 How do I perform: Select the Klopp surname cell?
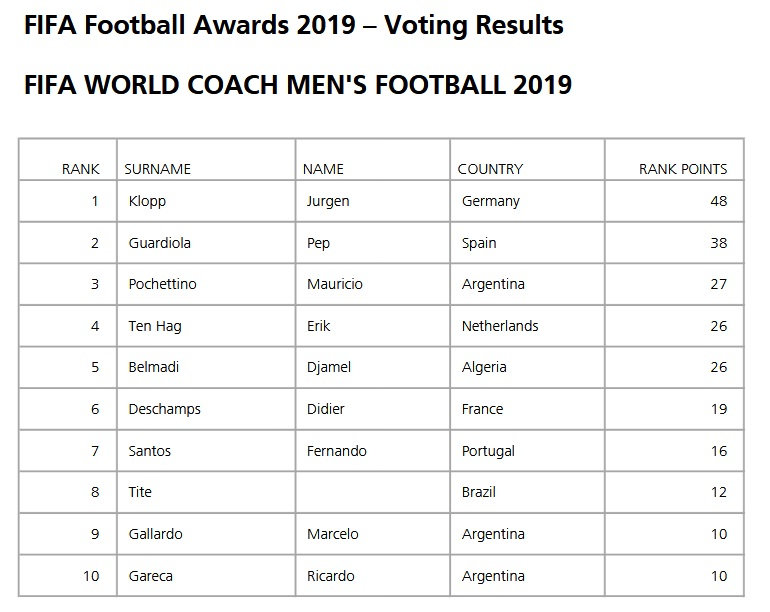(x=147, y=201)
